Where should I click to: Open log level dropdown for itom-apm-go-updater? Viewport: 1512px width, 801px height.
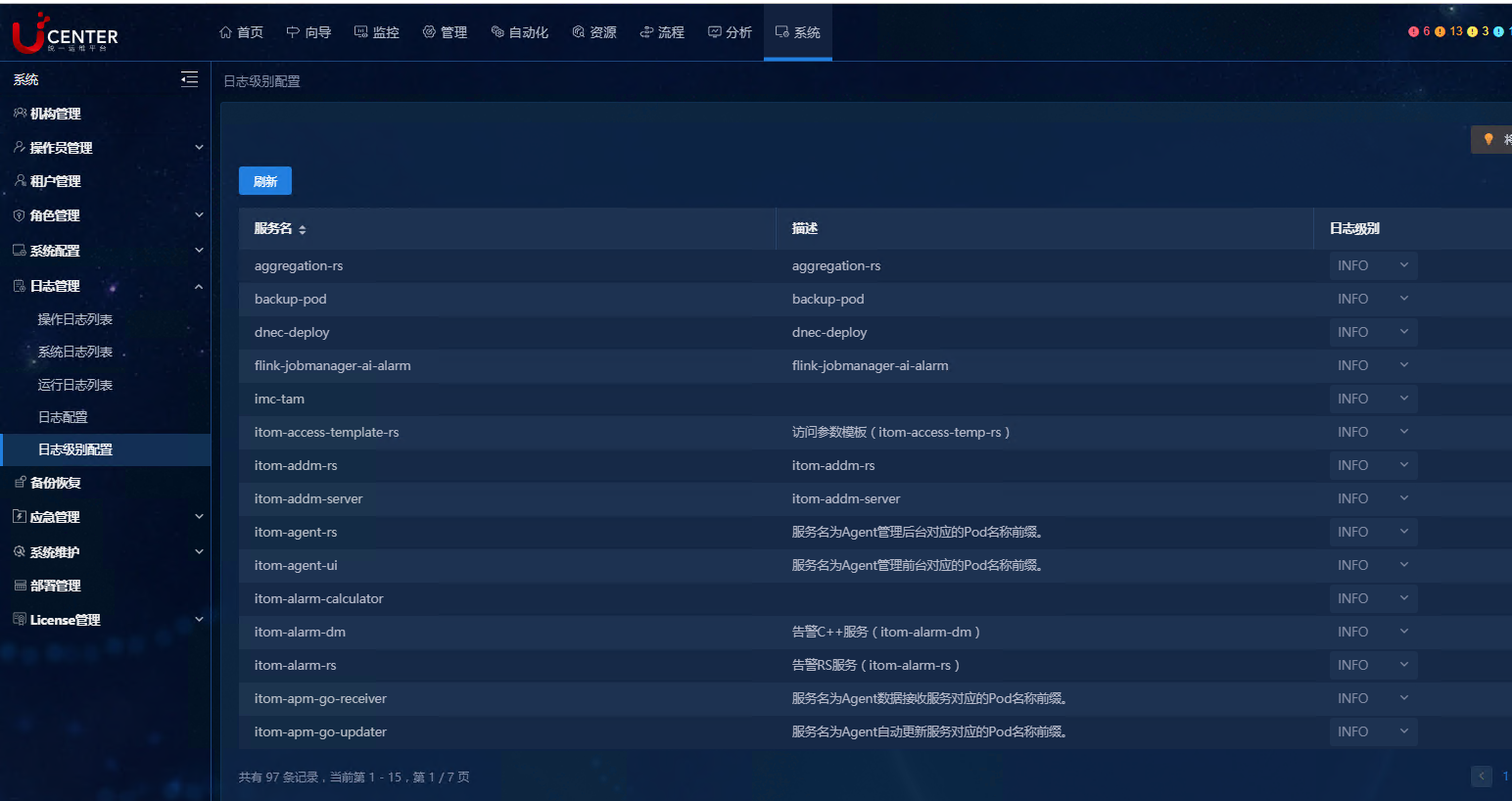click(x=1373, y=731)
